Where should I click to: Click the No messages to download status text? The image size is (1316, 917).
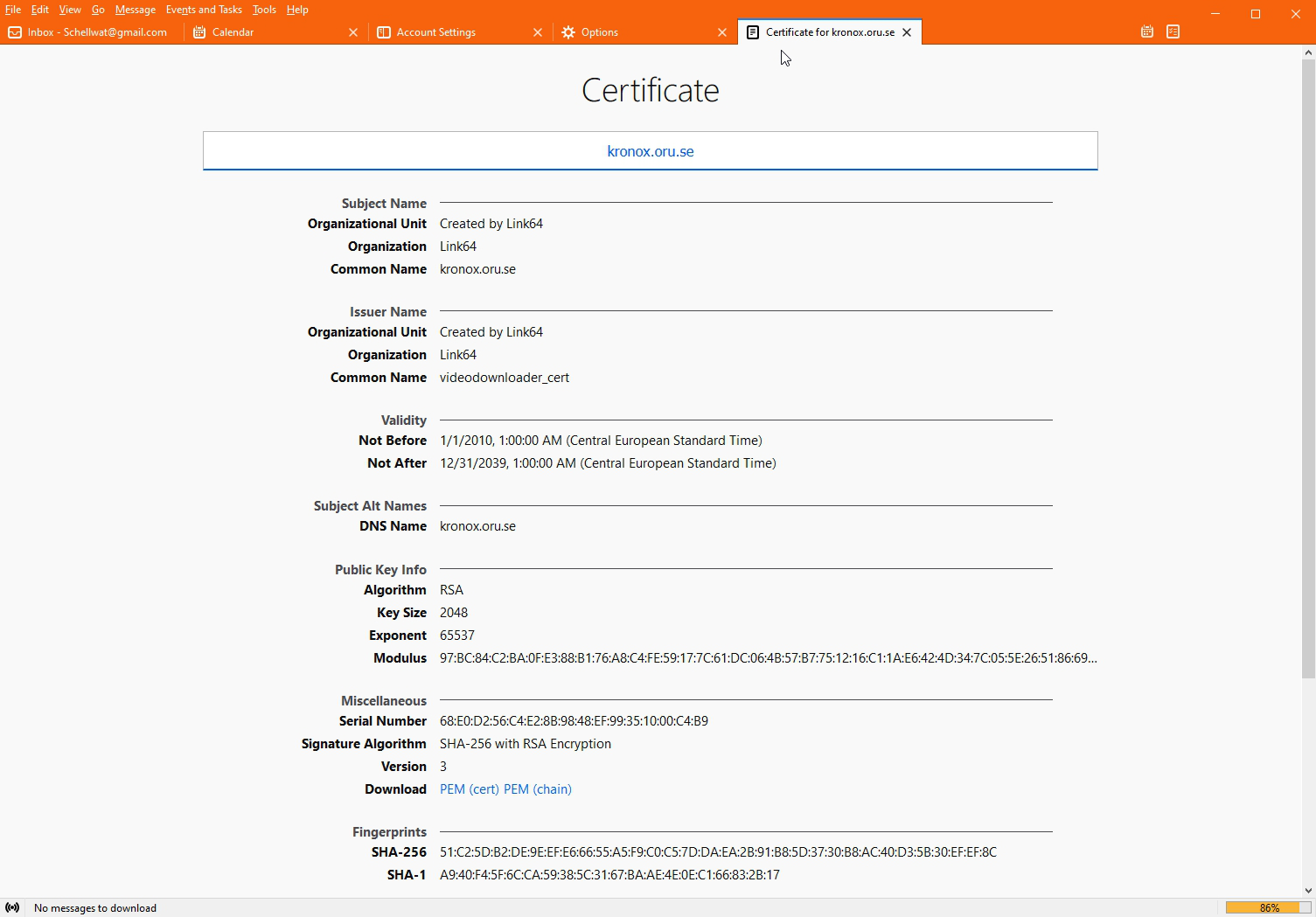point(95,908)
